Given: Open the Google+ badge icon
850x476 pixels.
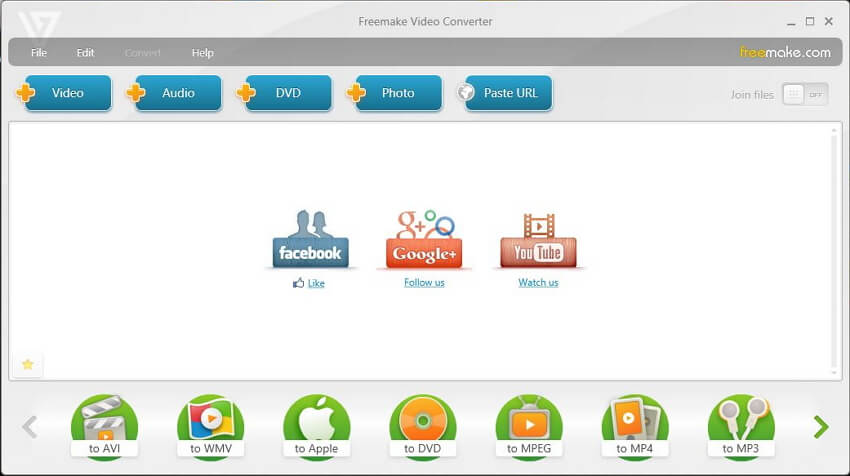Looking at the screenshot, I should click(424, 239).
